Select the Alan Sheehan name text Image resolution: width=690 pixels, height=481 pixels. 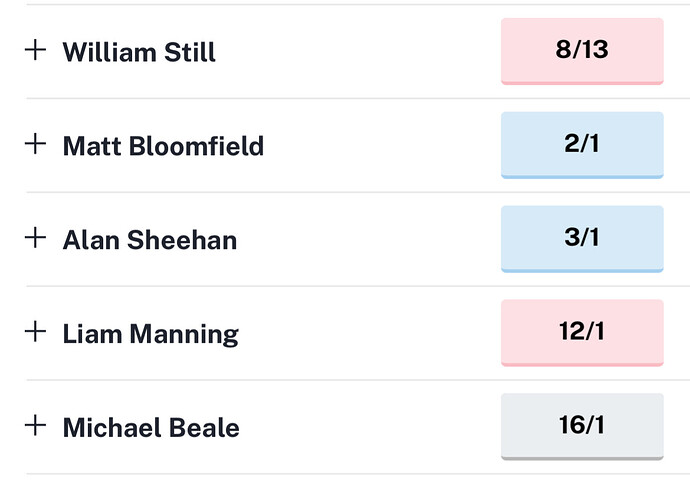point(150,240)
